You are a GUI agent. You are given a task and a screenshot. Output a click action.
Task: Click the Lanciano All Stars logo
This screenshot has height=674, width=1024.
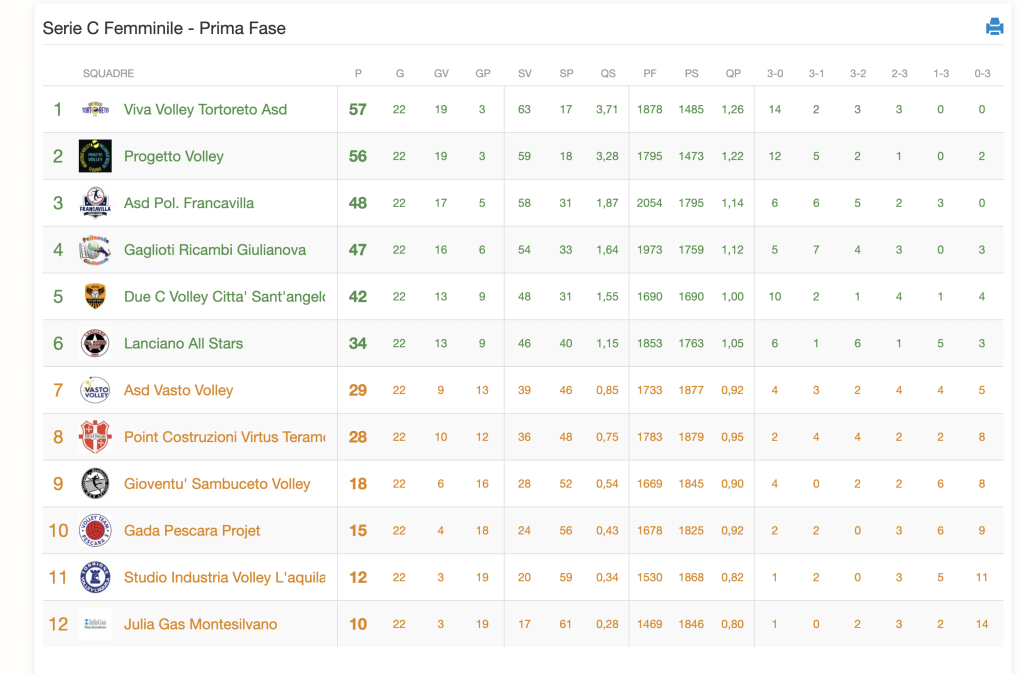pos(95,343)
